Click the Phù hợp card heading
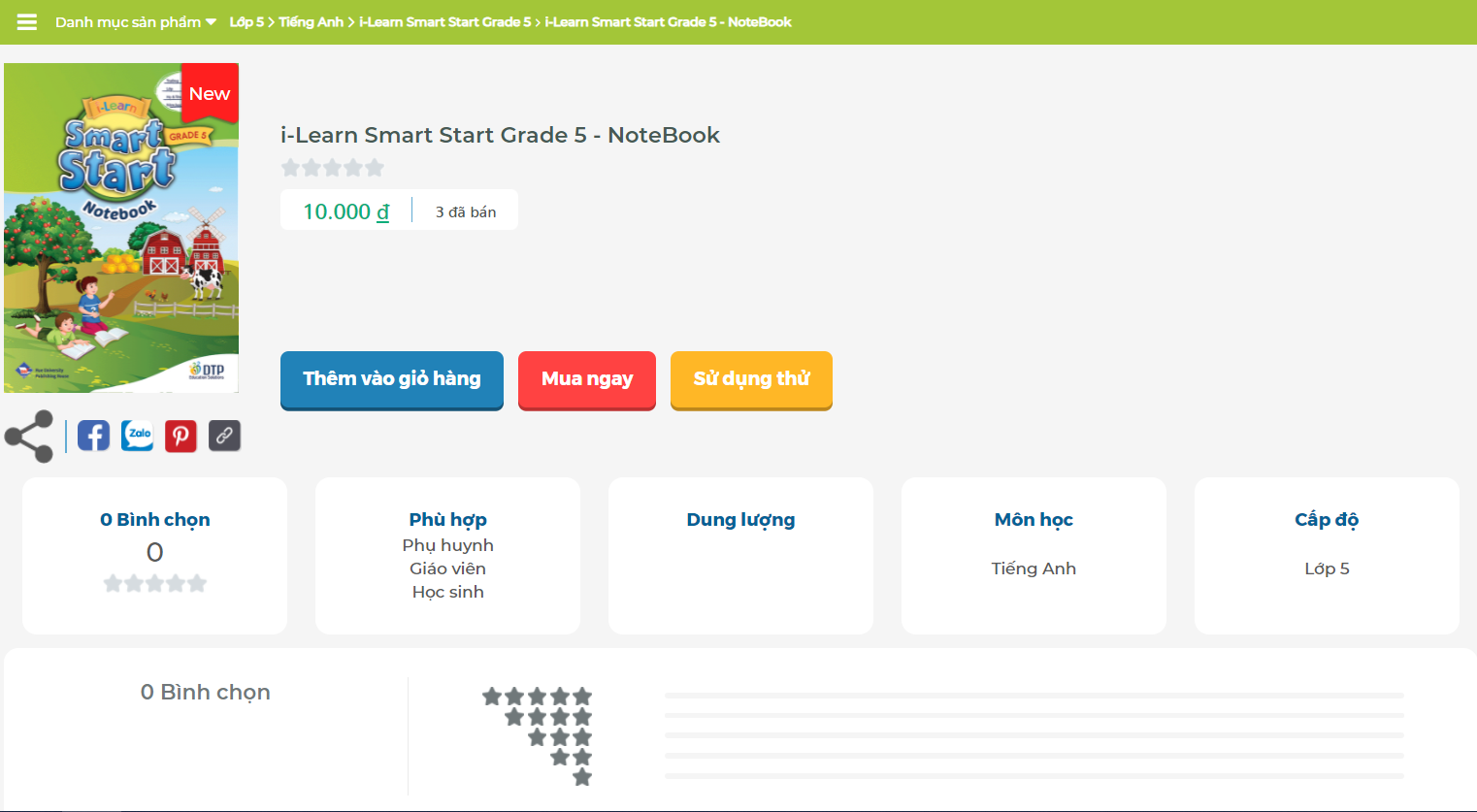Image resolution: width=1477 pixels, height=812 pixels. click(447, 519)
